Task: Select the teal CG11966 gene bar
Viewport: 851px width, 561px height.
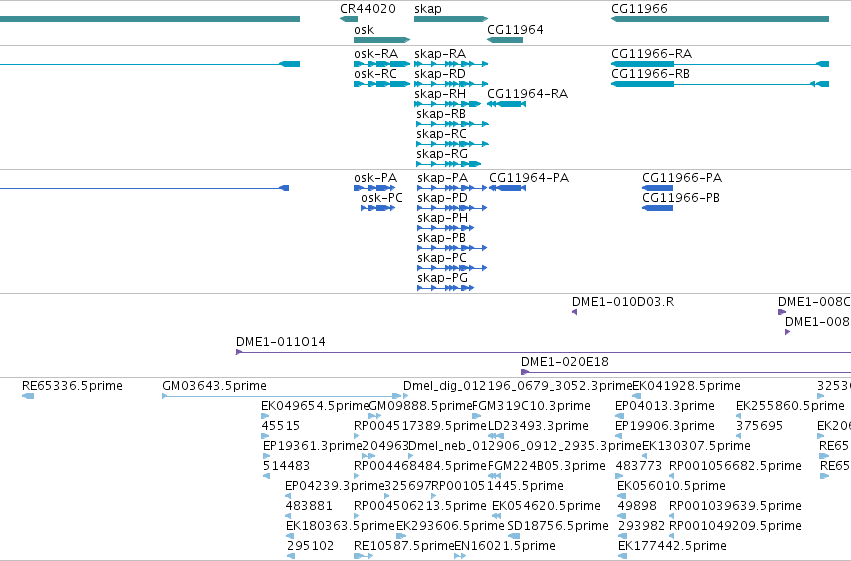Action: 720,19
